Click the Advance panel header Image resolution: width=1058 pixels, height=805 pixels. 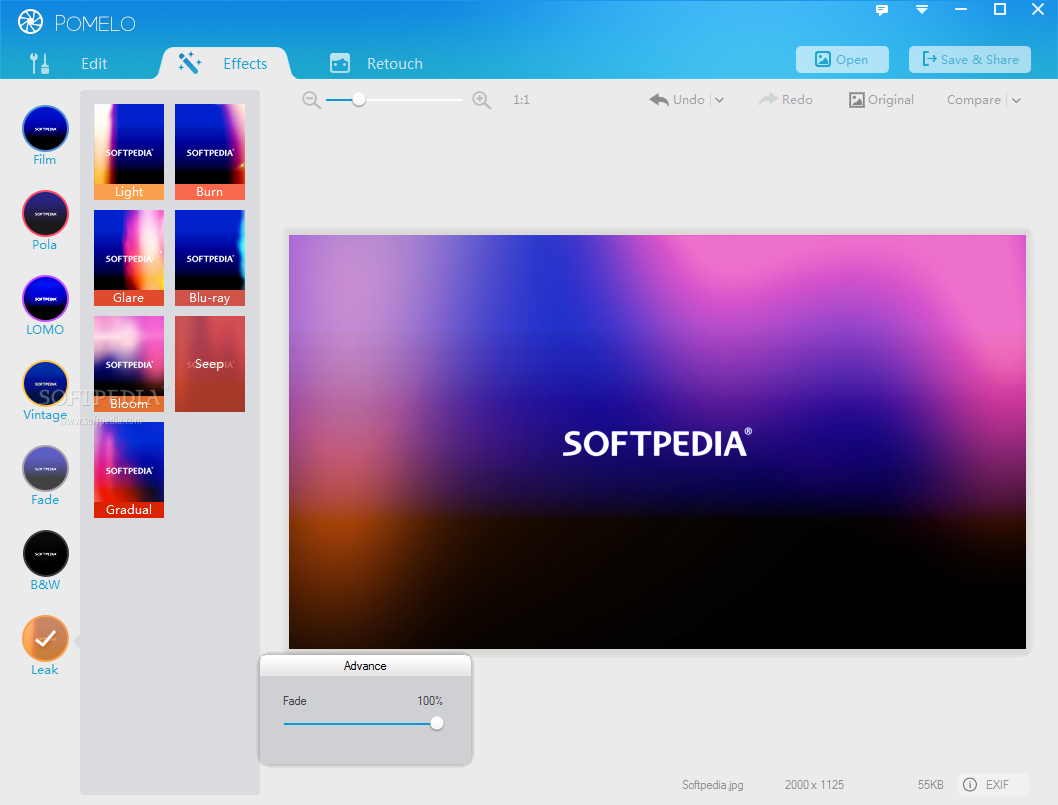point(365,665)
